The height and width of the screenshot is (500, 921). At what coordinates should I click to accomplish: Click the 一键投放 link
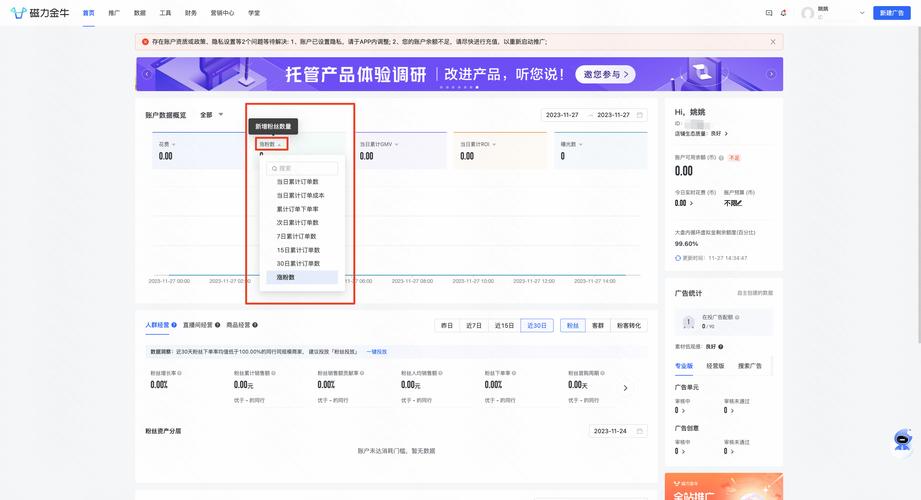377,352
